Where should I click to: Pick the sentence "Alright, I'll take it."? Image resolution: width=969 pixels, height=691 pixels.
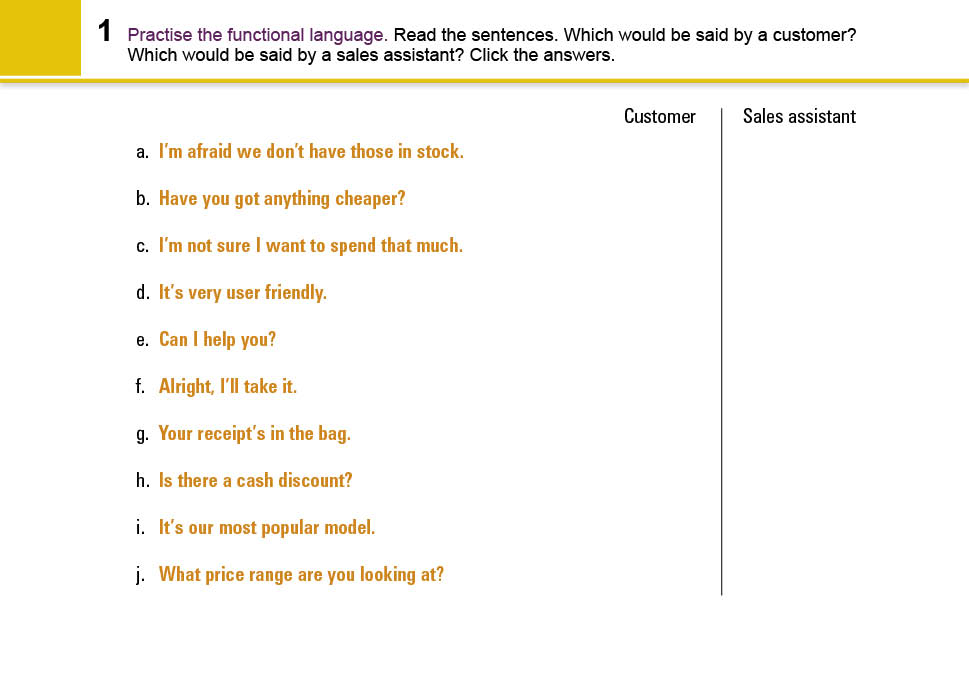228,387
